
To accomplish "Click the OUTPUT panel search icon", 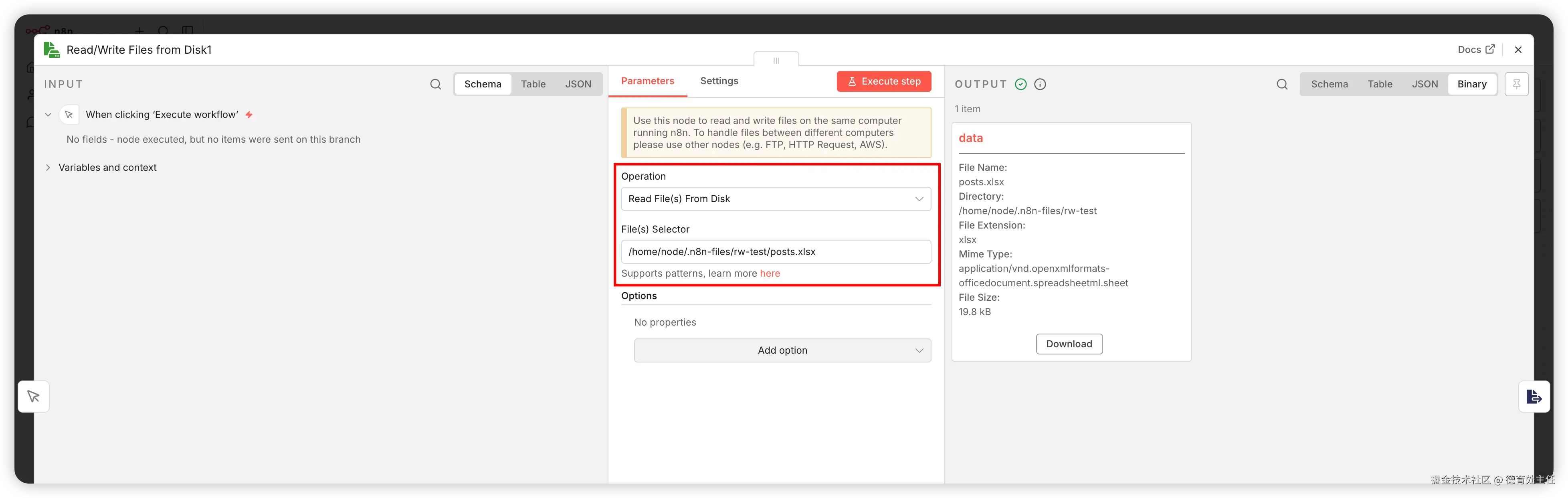I will pyautogui.click(x=1282, y=84).
